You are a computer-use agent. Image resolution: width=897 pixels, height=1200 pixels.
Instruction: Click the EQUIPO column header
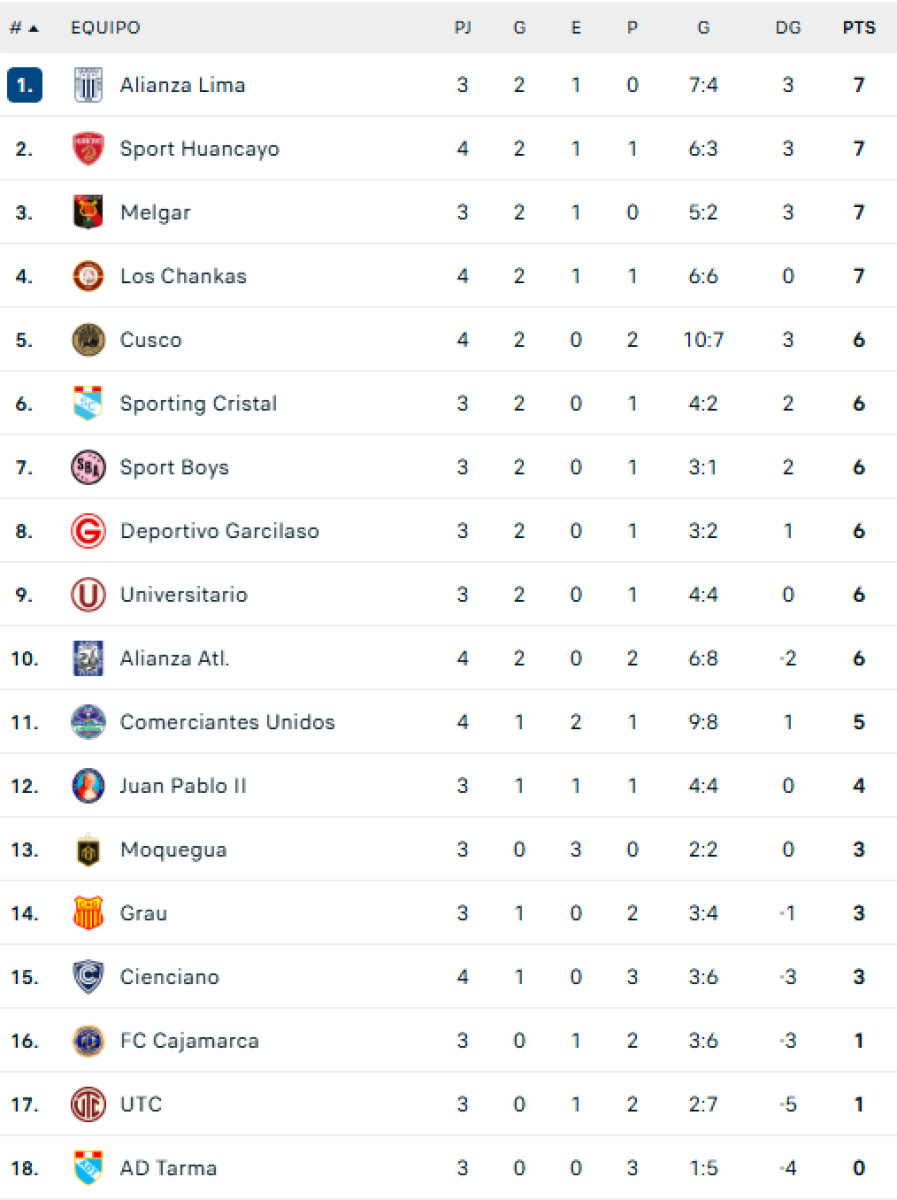click(x=105, y=28)
